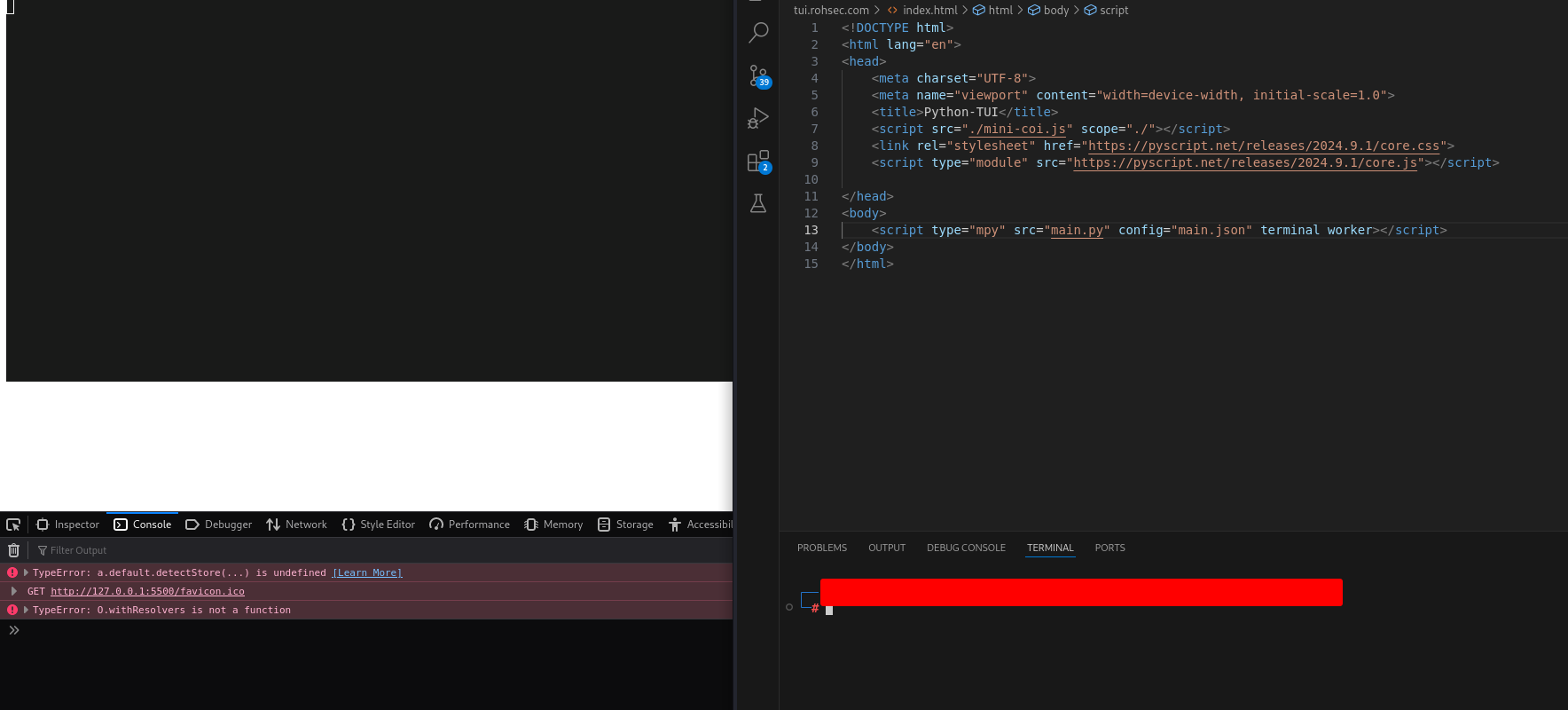The image size is (1568, 710).
Task: Open the Run and Debug view
Action: tap(758, 118)
